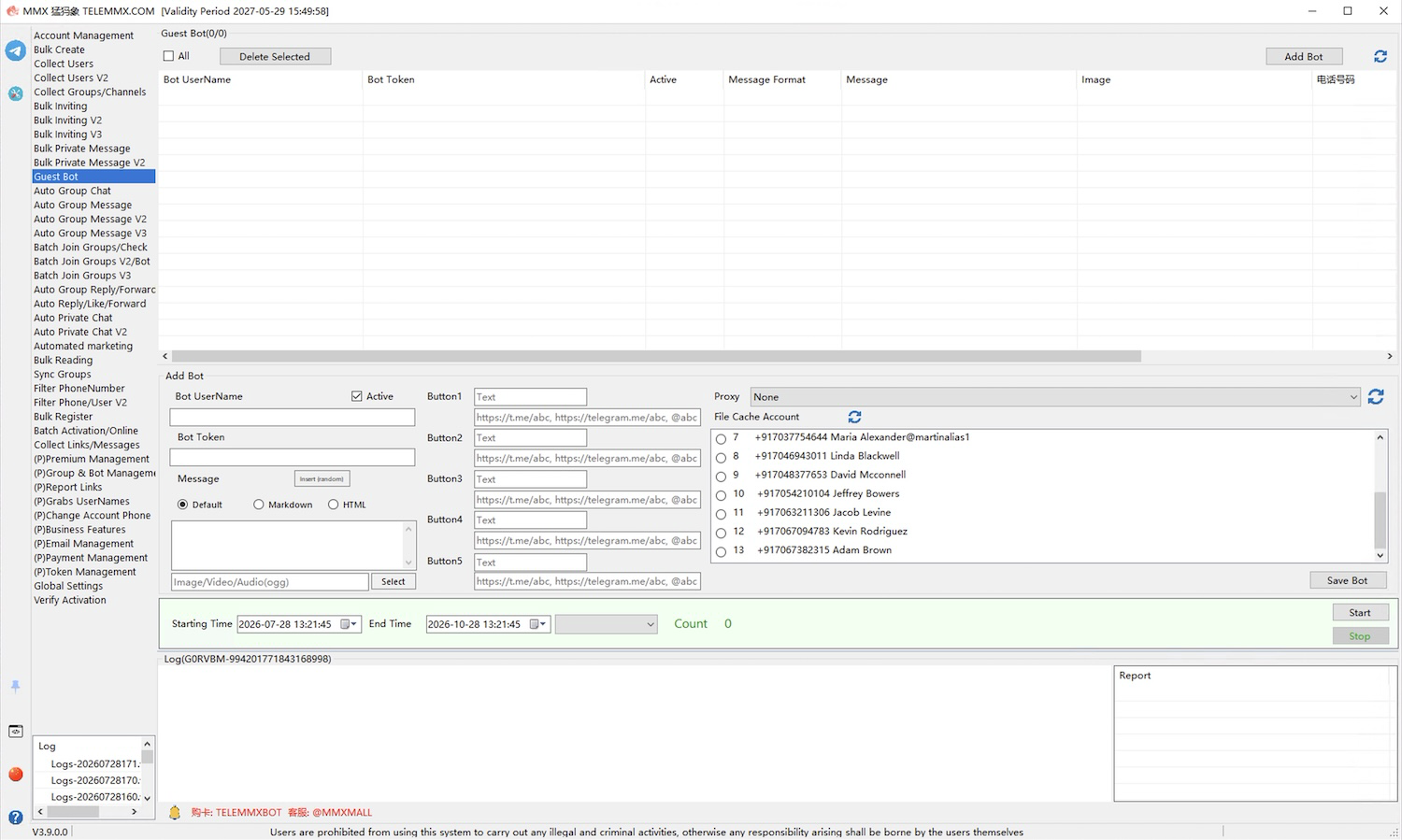Screen dimensions: 1402x840
Task: Open Auto Group Chat in the sidebar
Action: coord(73,191)
